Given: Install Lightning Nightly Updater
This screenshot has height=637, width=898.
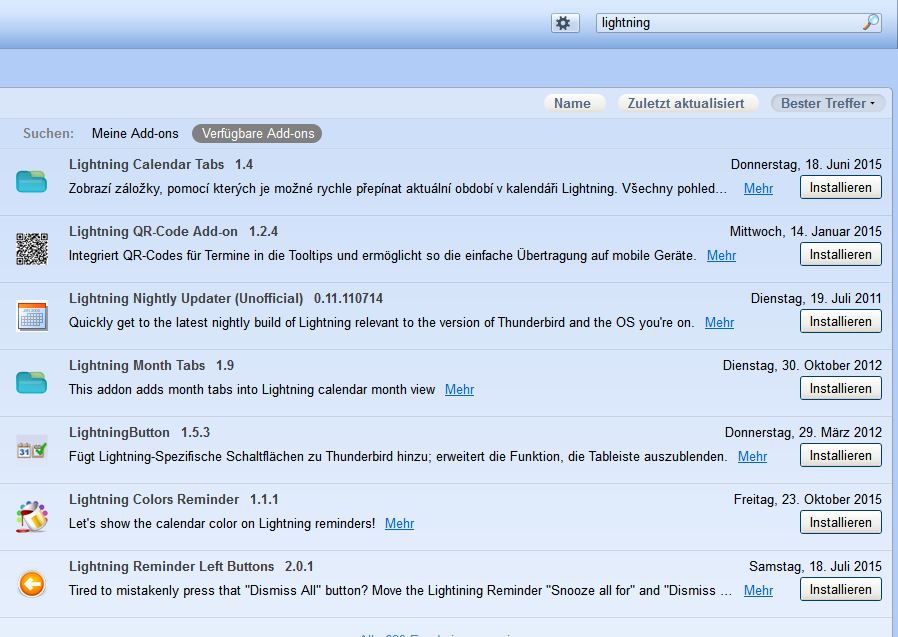Looking at the screenshot, I should 840,321.
